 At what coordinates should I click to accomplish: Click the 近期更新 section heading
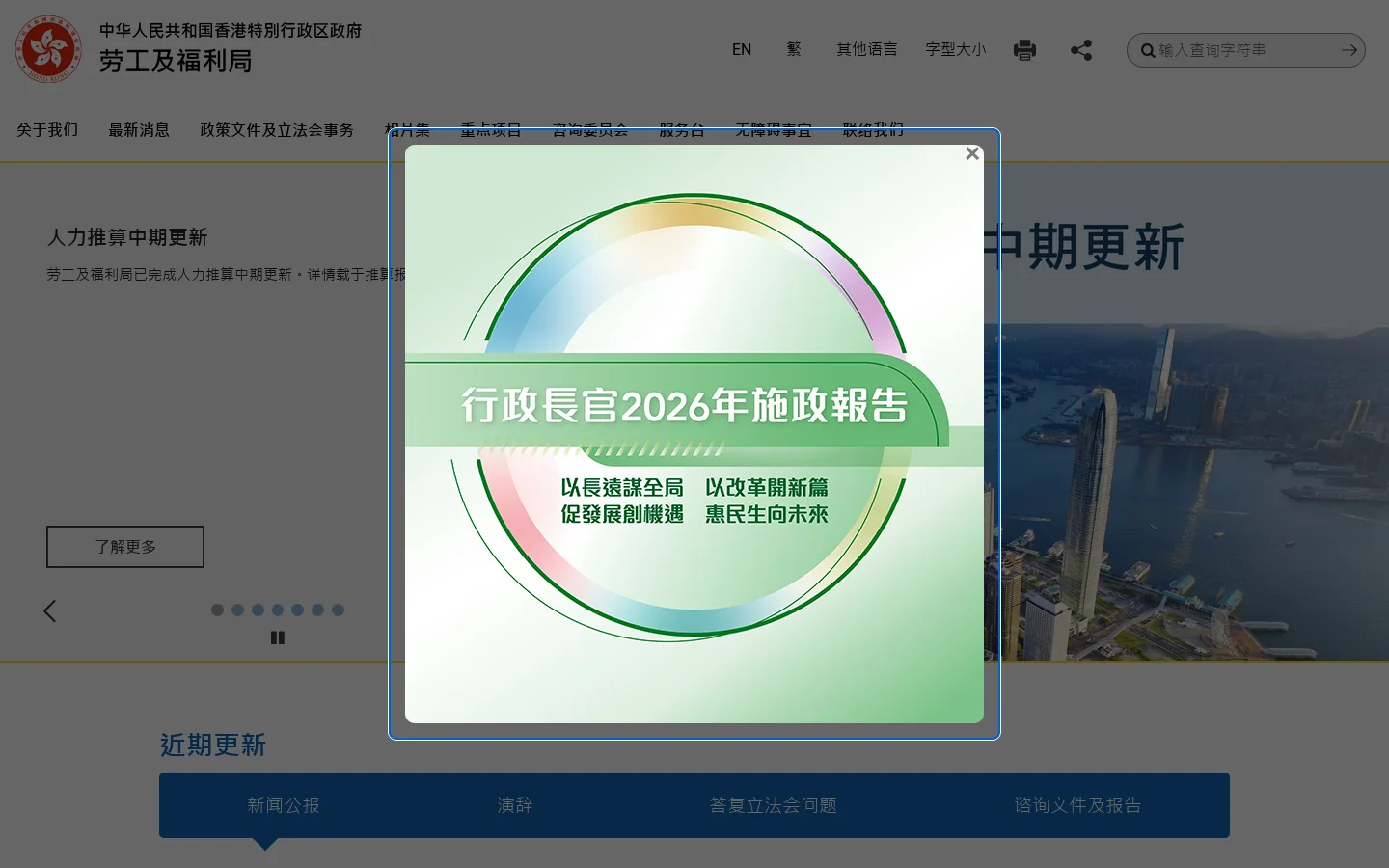click(212, 746)
